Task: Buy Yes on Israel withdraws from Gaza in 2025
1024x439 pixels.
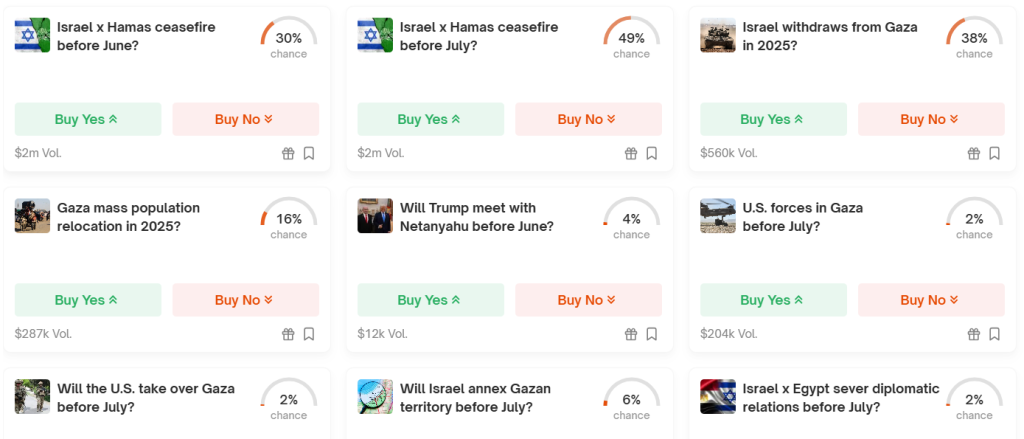Action: point(773,119)
